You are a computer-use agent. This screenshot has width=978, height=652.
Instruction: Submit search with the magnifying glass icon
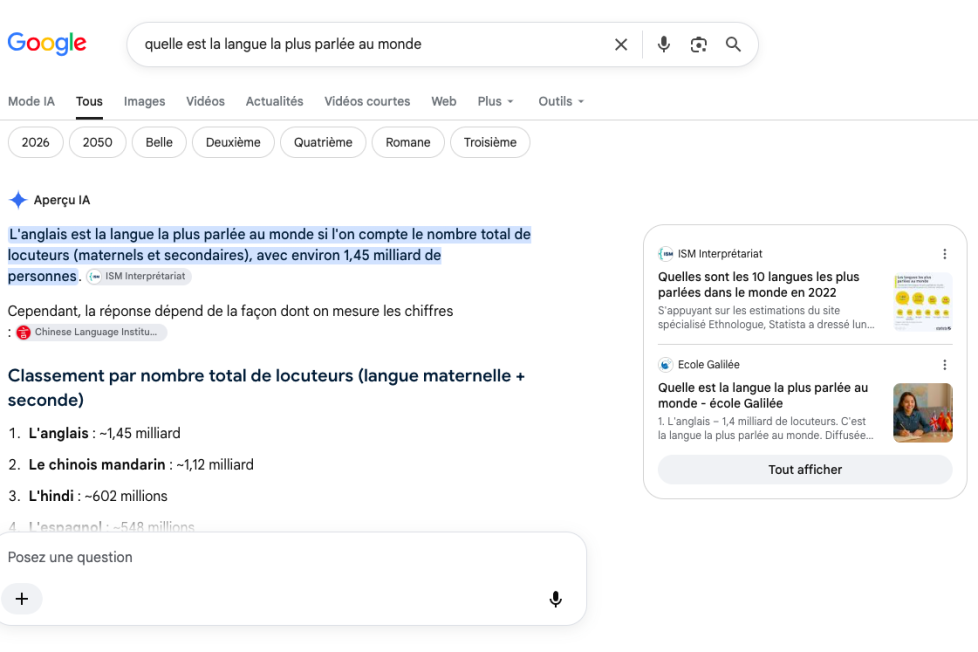pyautogui.click(x=733, y=44)
